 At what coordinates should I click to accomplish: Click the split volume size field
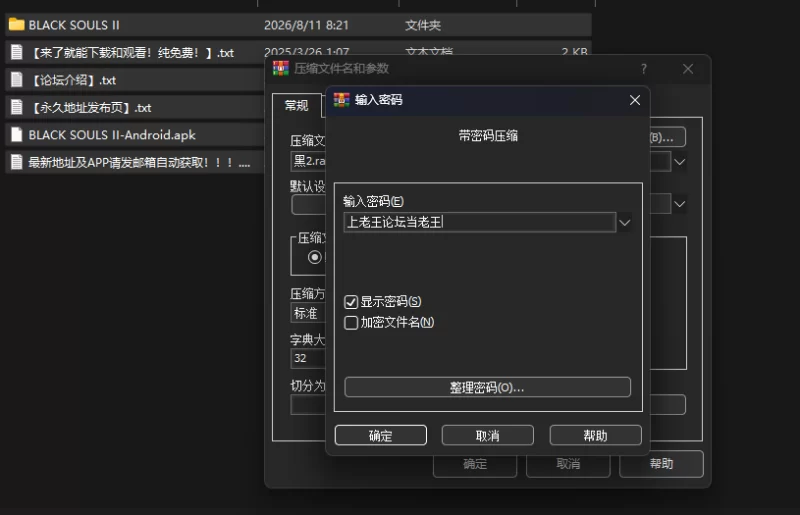(308, 405)
